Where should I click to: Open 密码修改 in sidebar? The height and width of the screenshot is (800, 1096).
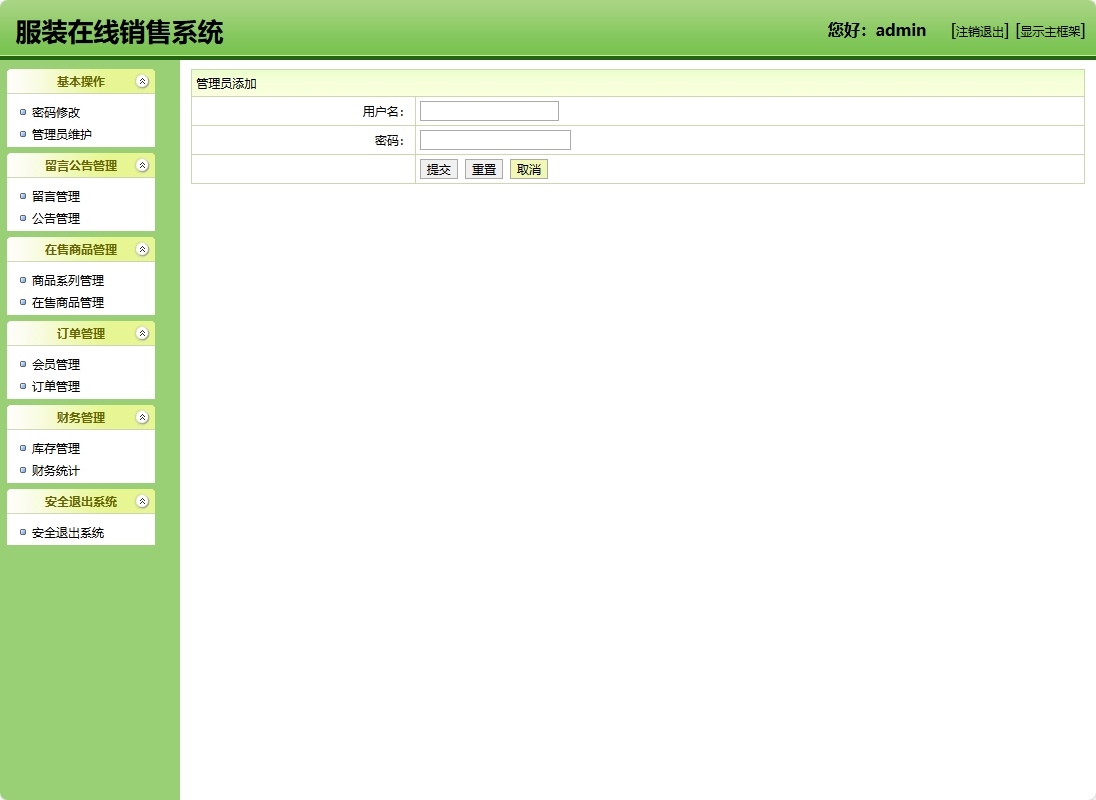[56, 112]
